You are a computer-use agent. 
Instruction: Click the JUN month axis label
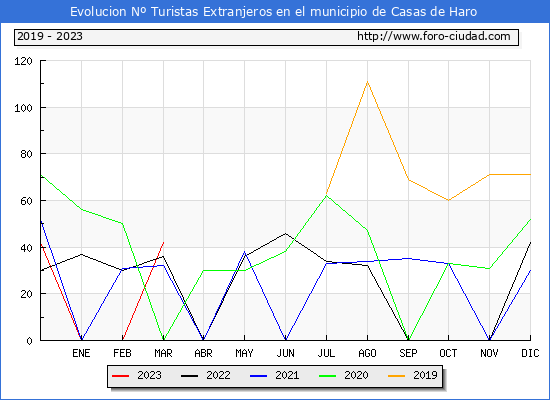(286, 353)
